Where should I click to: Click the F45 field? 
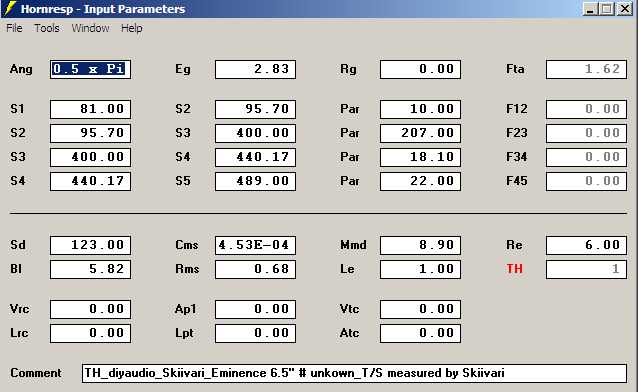click(x=586, y=181)
